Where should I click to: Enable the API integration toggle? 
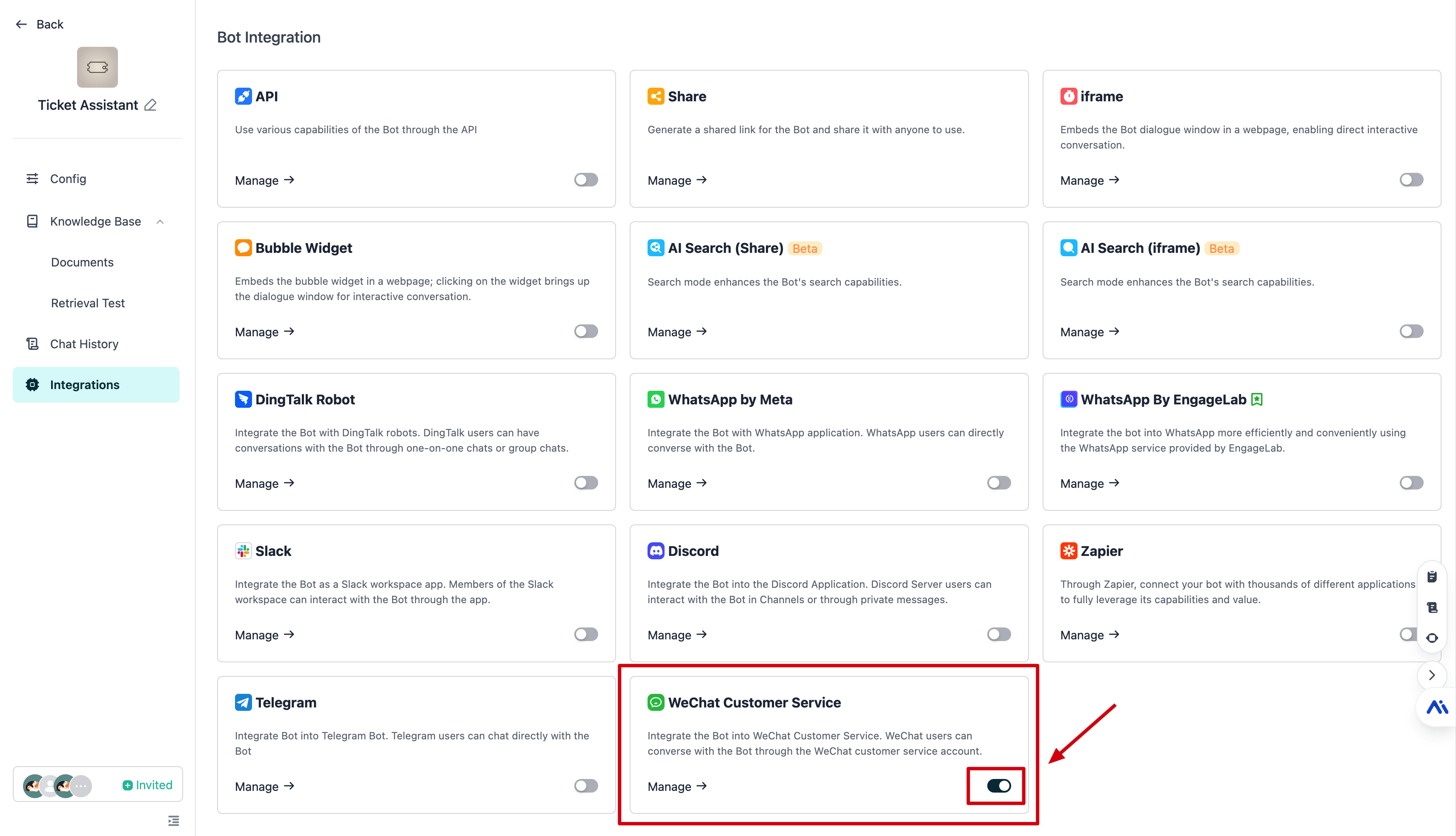(586, 180)
